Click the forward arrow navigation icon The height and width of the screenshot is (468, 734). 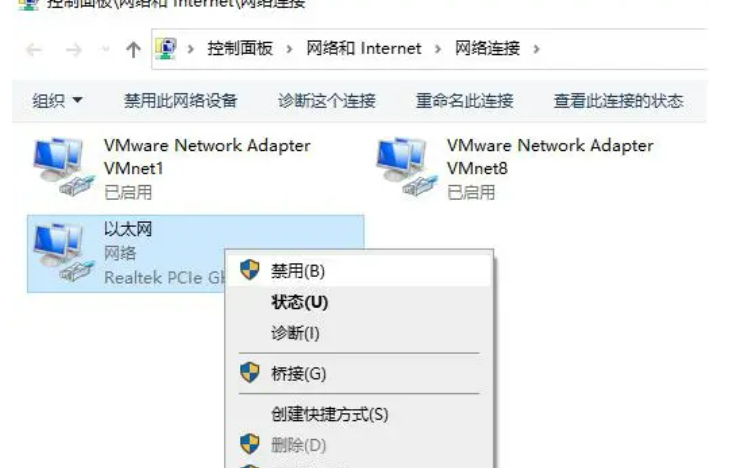point(74,49)
